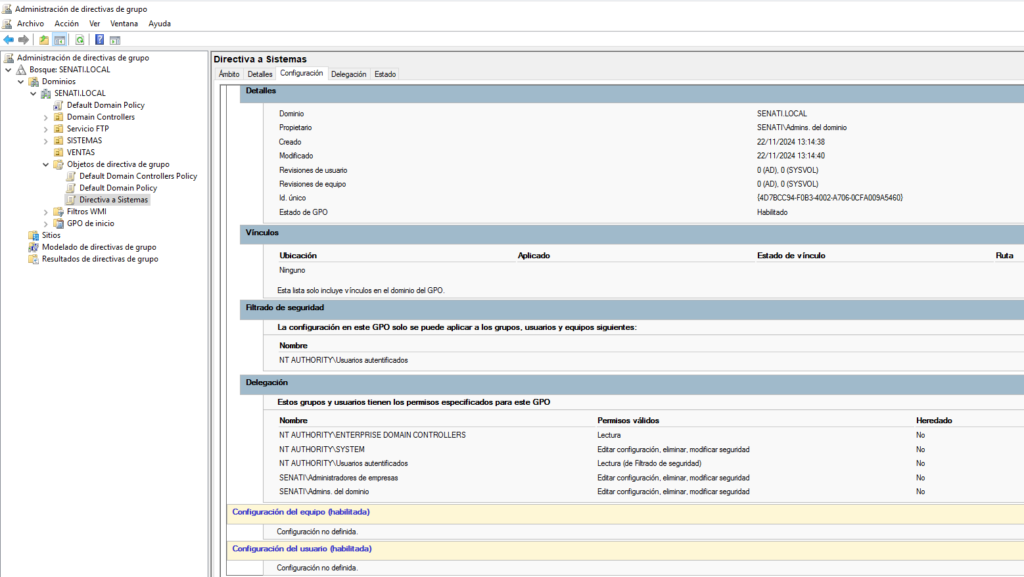Viewport: 1024px width, 577px height.
Task: Click the Dominios folder icon in tree
Action: pos(34,82)
